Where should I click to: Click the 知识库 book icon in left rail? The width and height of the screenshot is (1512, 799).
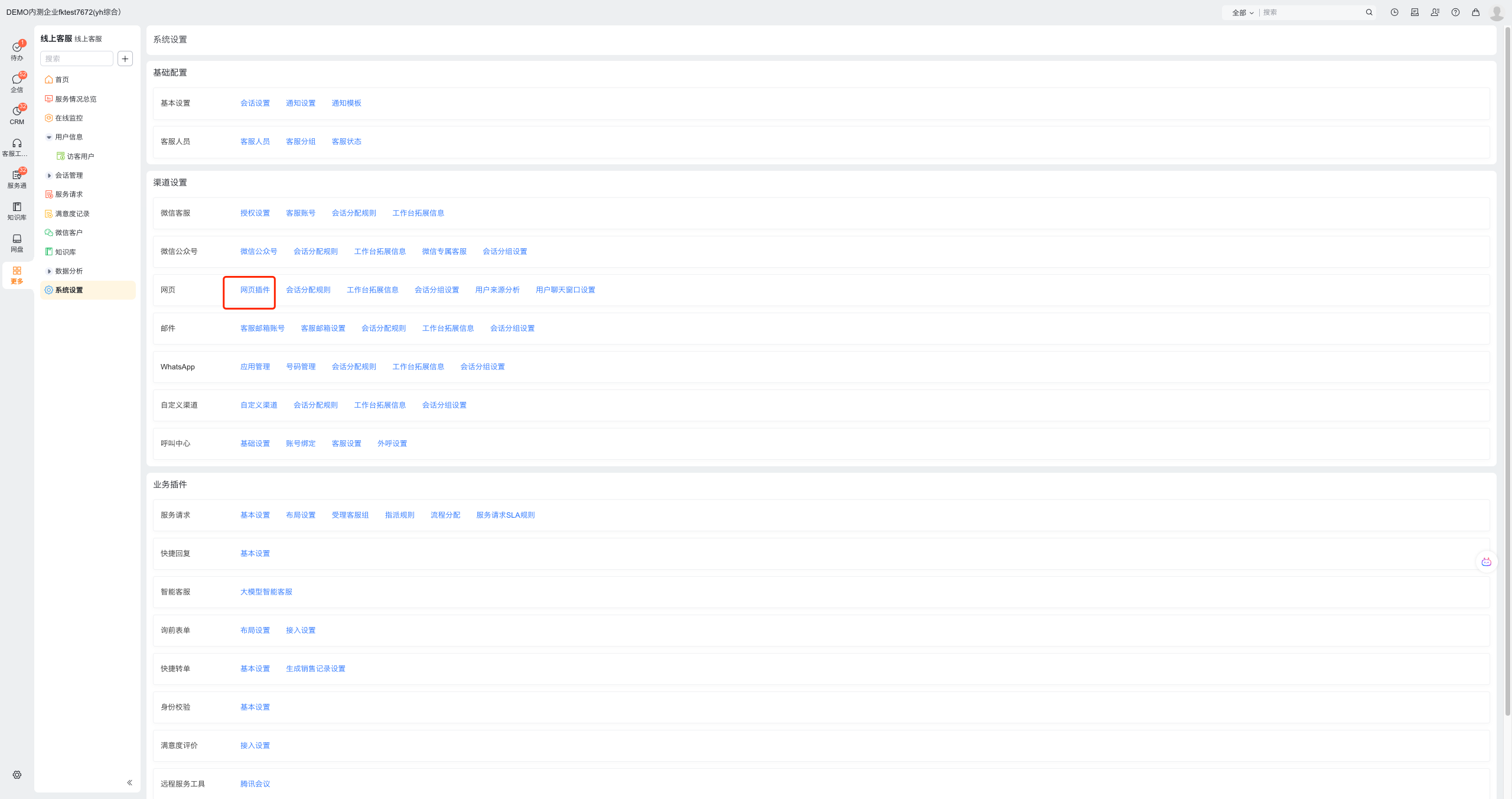[17, 207]
